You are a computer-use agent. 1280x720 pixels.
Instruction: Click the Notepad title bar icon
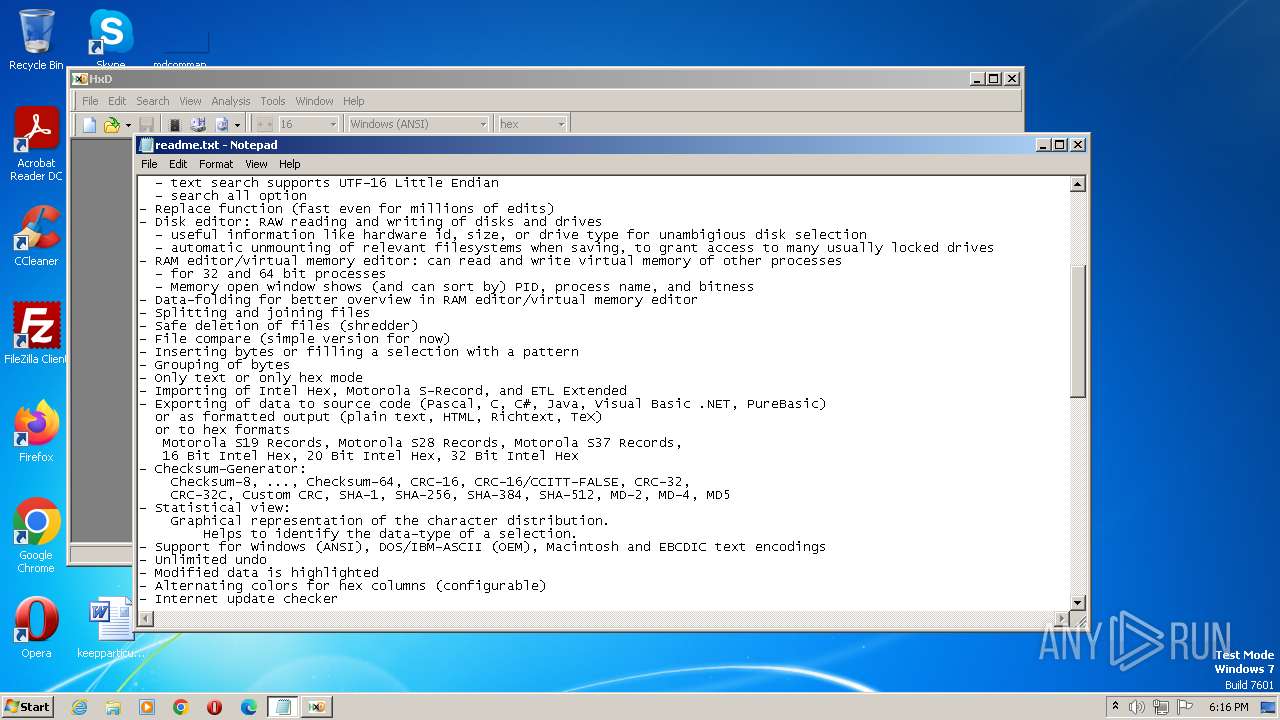coord(146,145)
